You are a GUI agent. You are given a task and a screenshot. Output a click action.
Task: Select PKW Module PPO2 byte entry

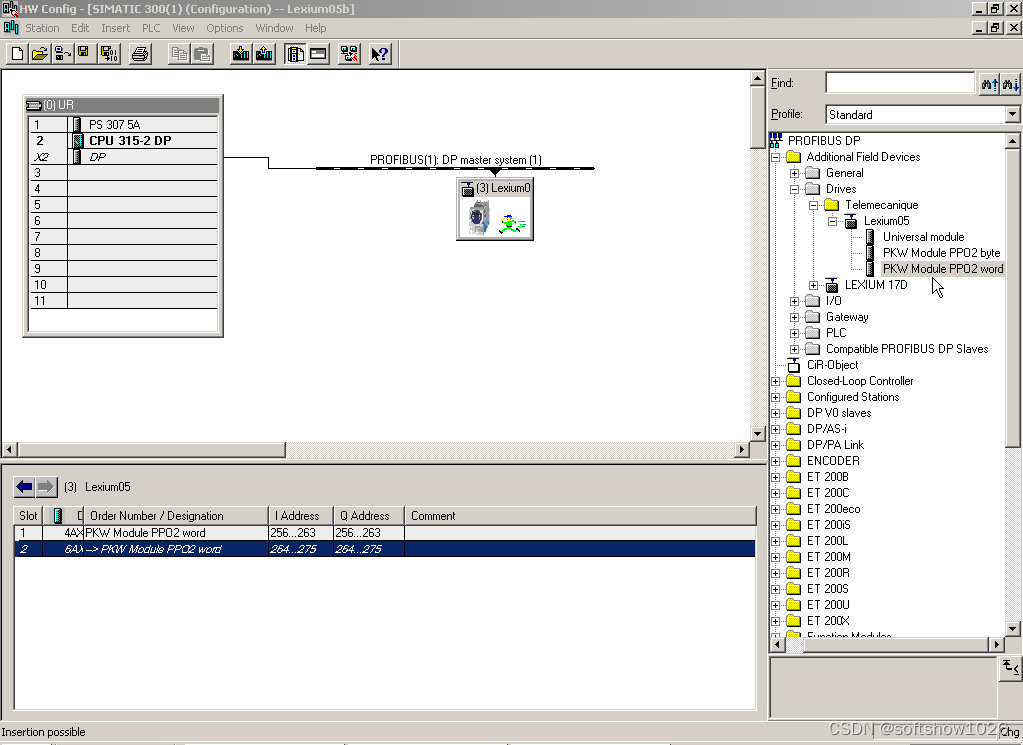pyautogui.click(x=941, y=252)
